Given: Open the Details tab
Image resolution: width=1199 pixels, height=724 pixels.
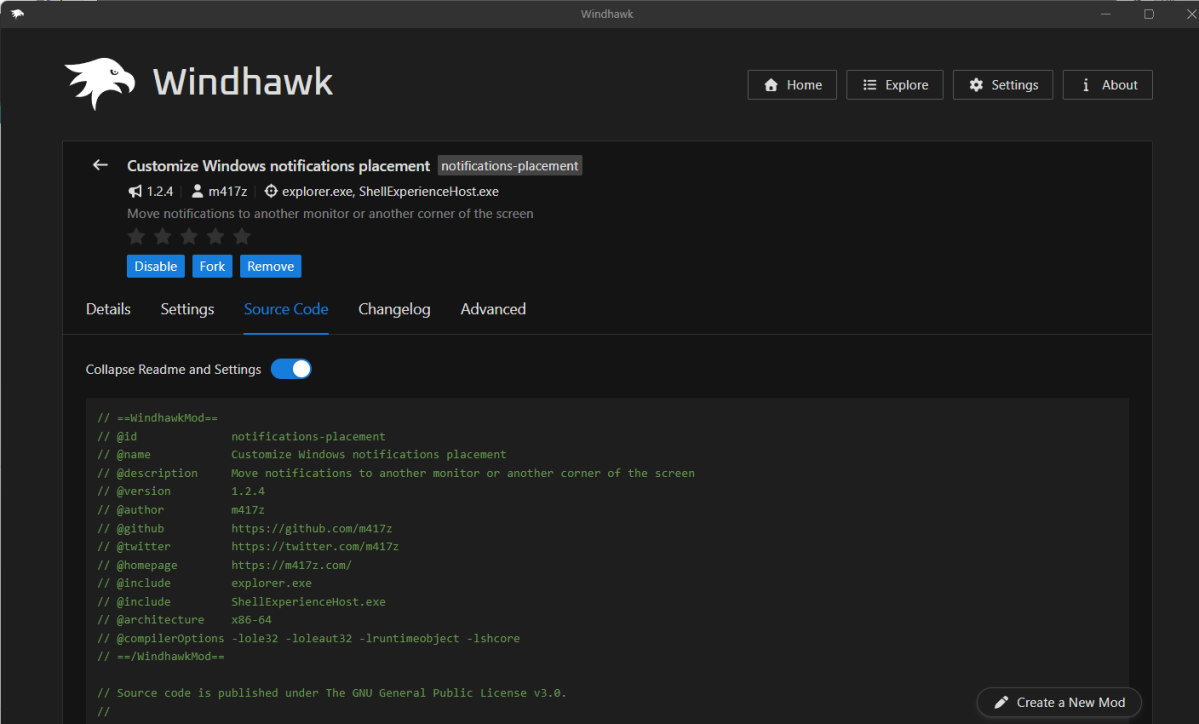Looking at the screenshot, I should coord(108,309).
